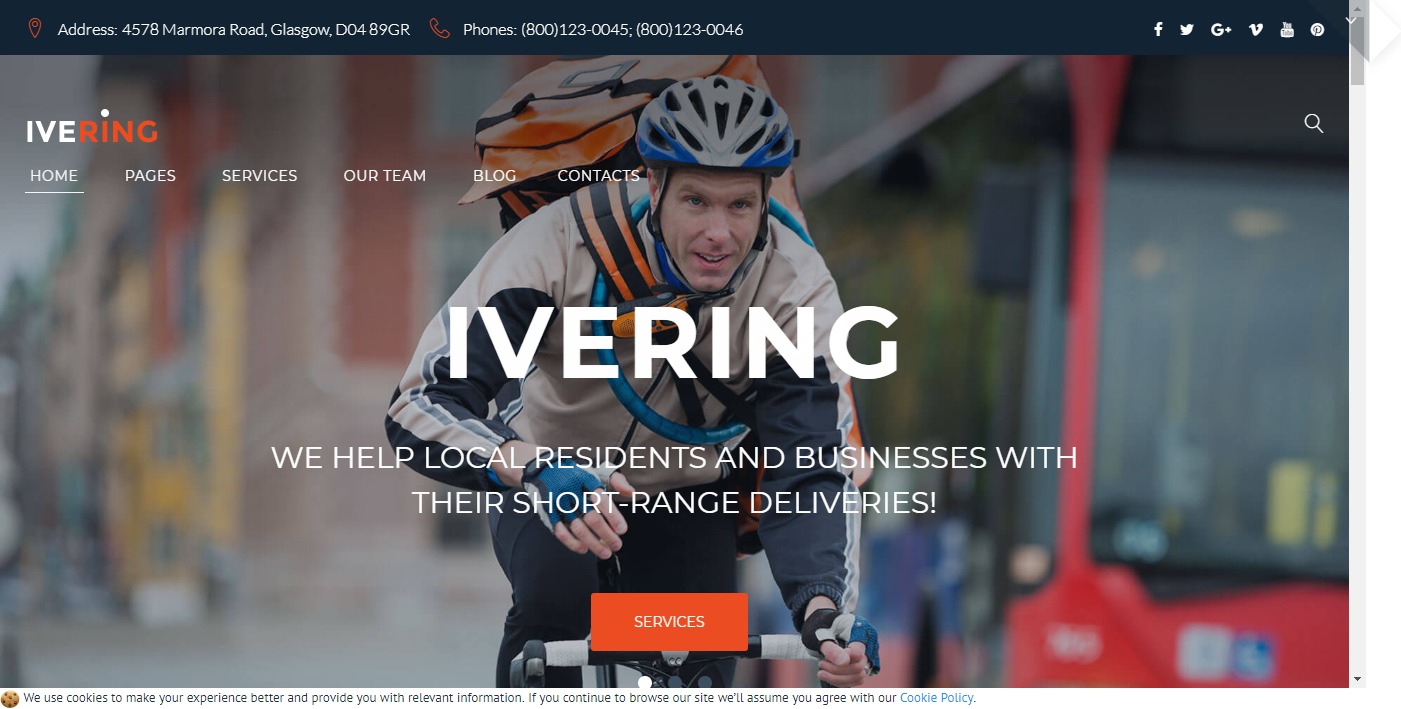The width and height of the screenshot is (1401, 709).
Task: Open the YouTube icon link
Action: coord(1287,29)
